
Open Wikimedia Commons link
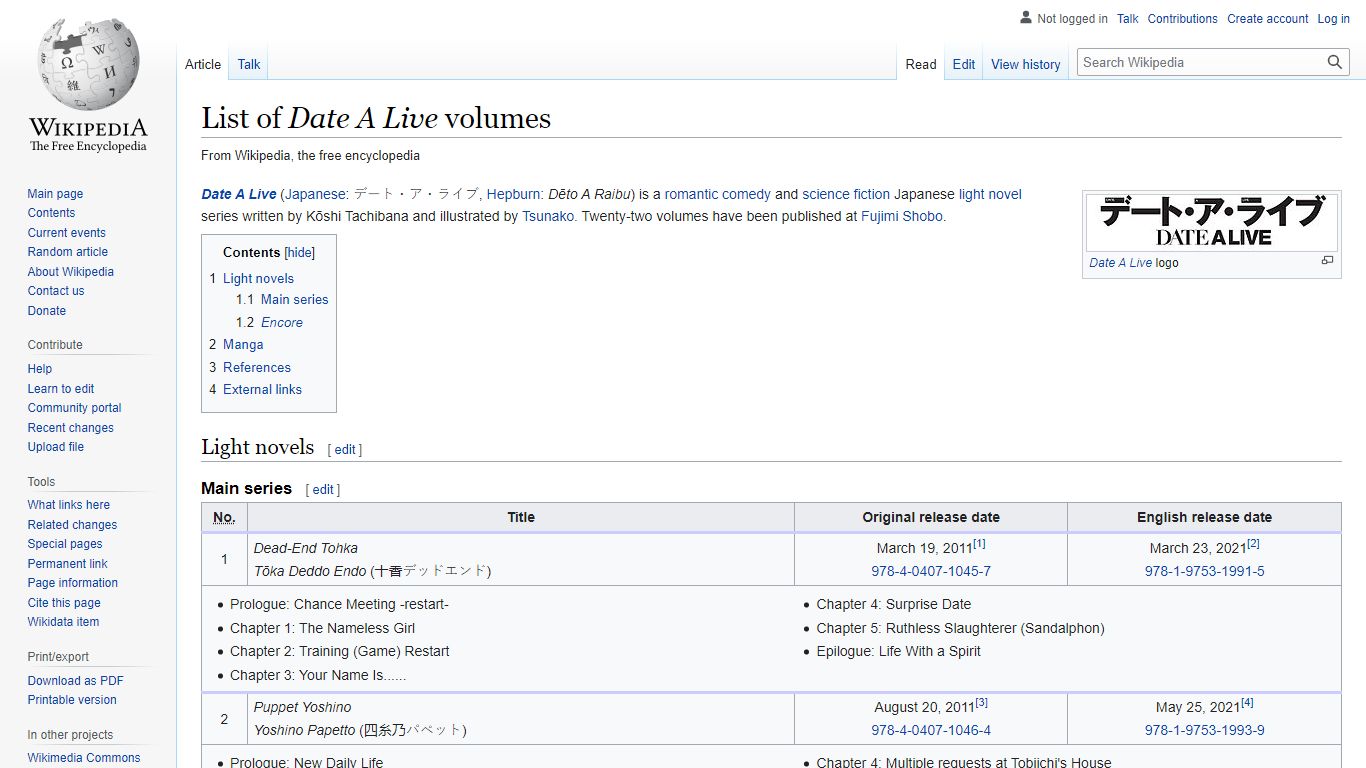(x=84, y=758)
